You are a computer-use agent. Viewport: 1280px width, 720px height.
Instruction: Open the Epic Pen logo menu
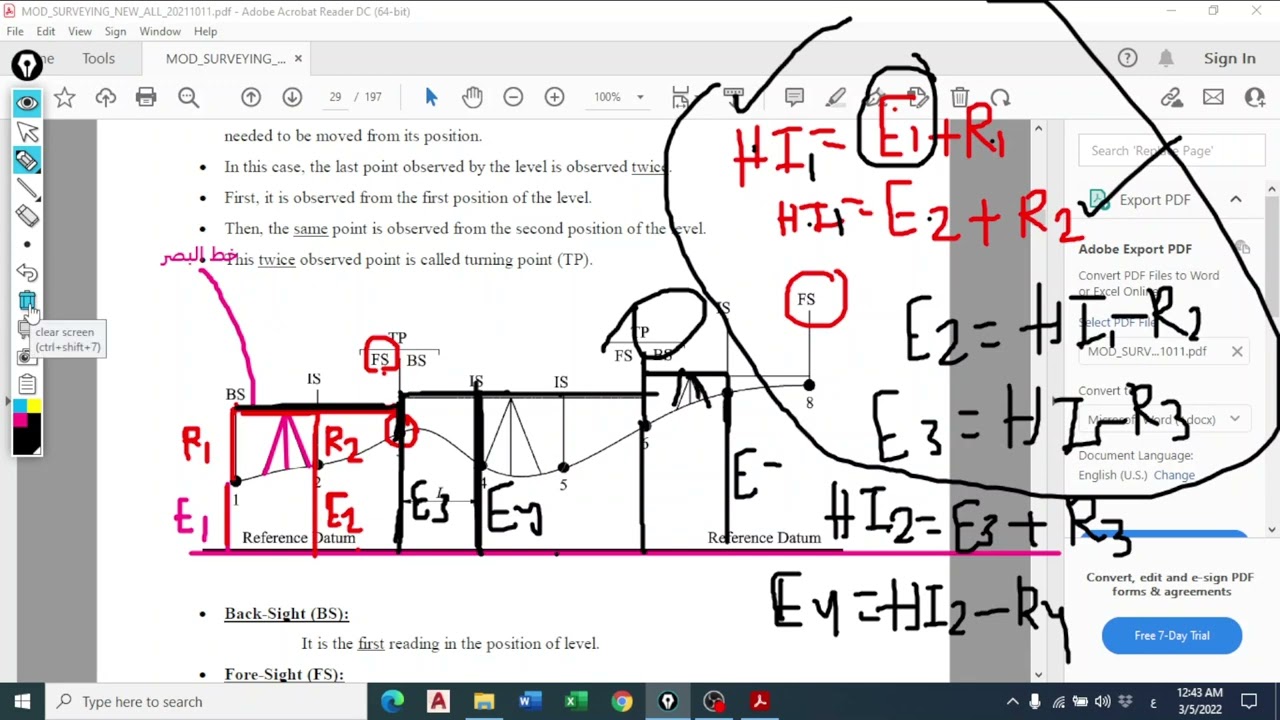point(27,65)
